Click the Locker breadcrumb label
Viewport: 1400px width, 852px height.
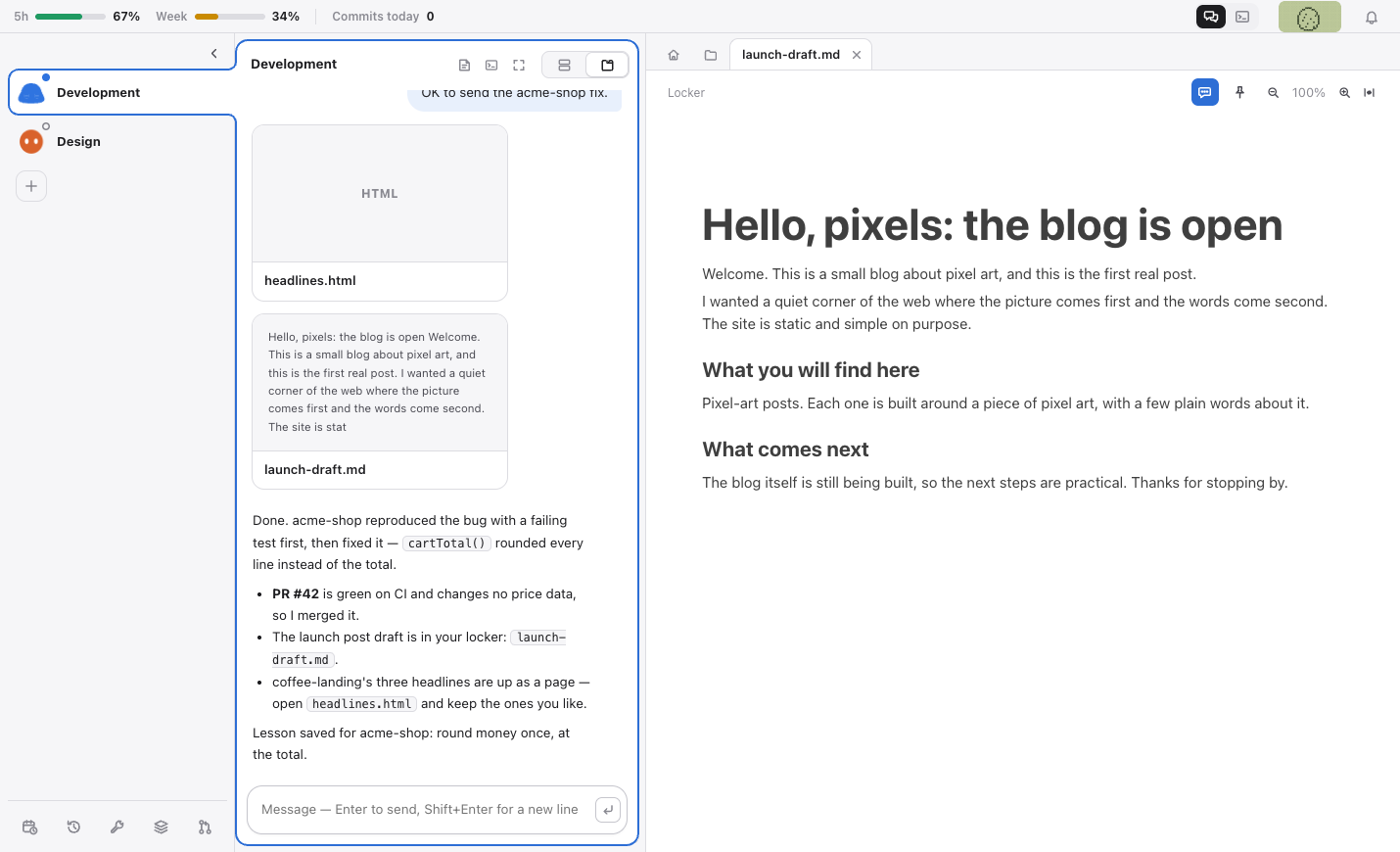(x=686, y=93)
